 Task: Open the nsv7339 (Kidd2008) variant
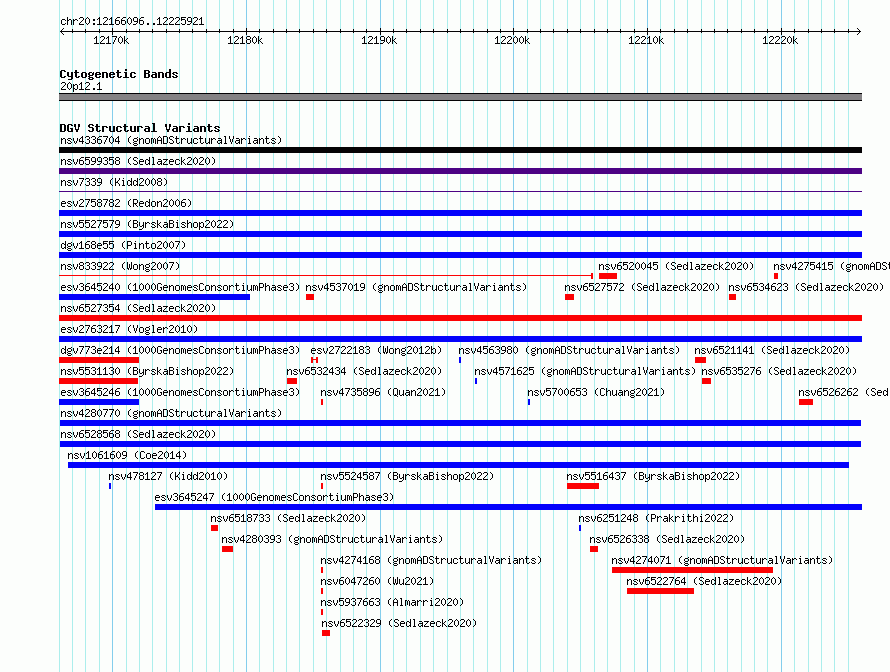114,182
